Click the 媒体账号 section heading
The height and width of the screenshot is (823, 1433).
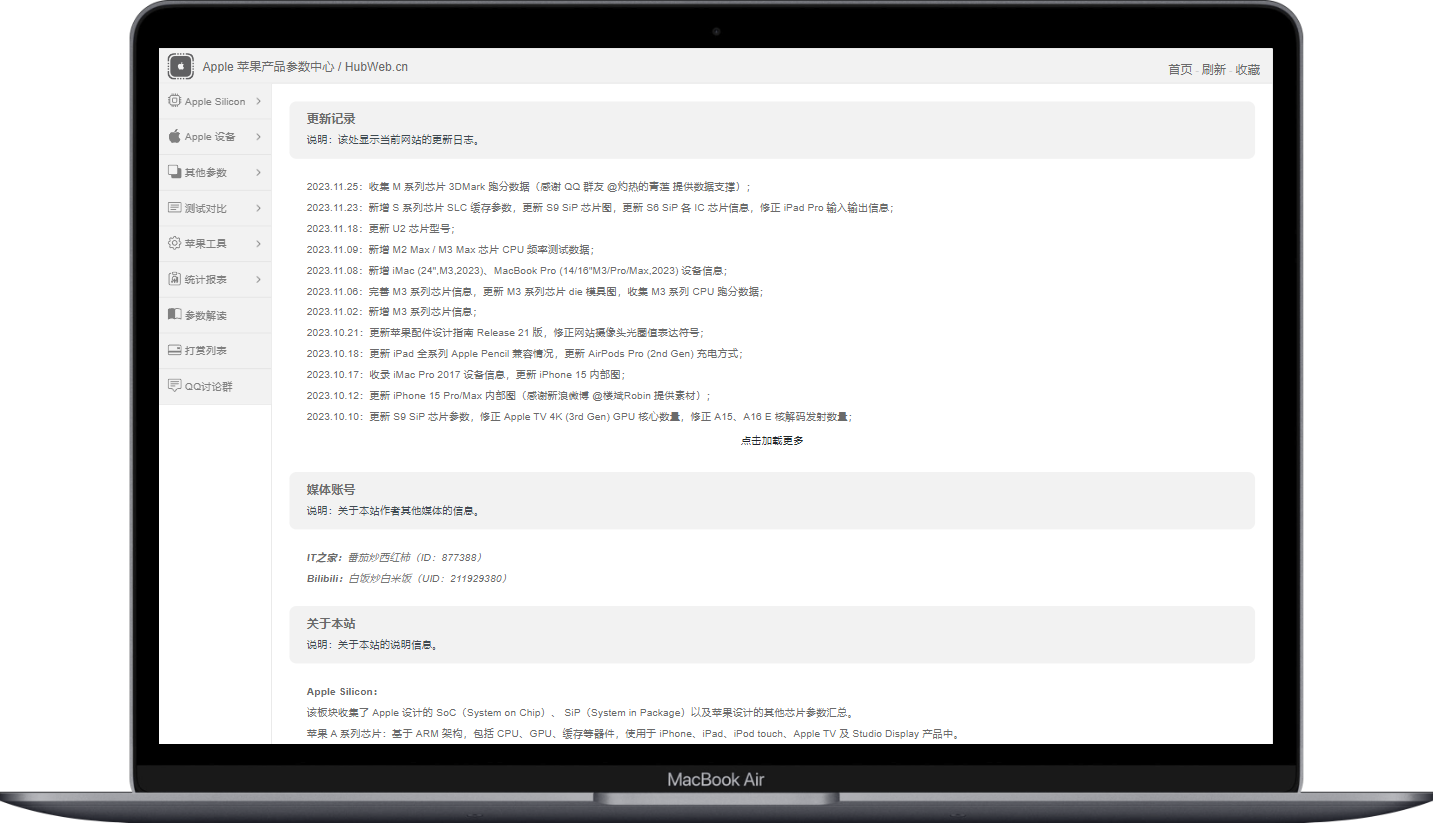coord(331,490)
